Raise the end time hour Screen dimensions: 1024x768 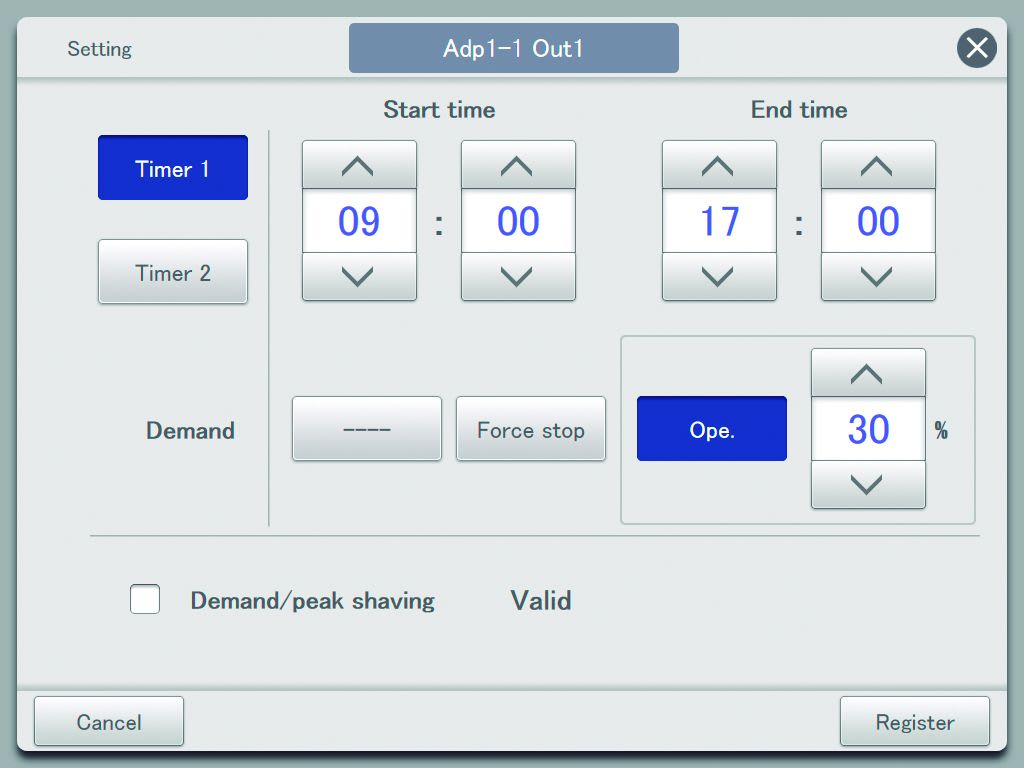[719, 165]
